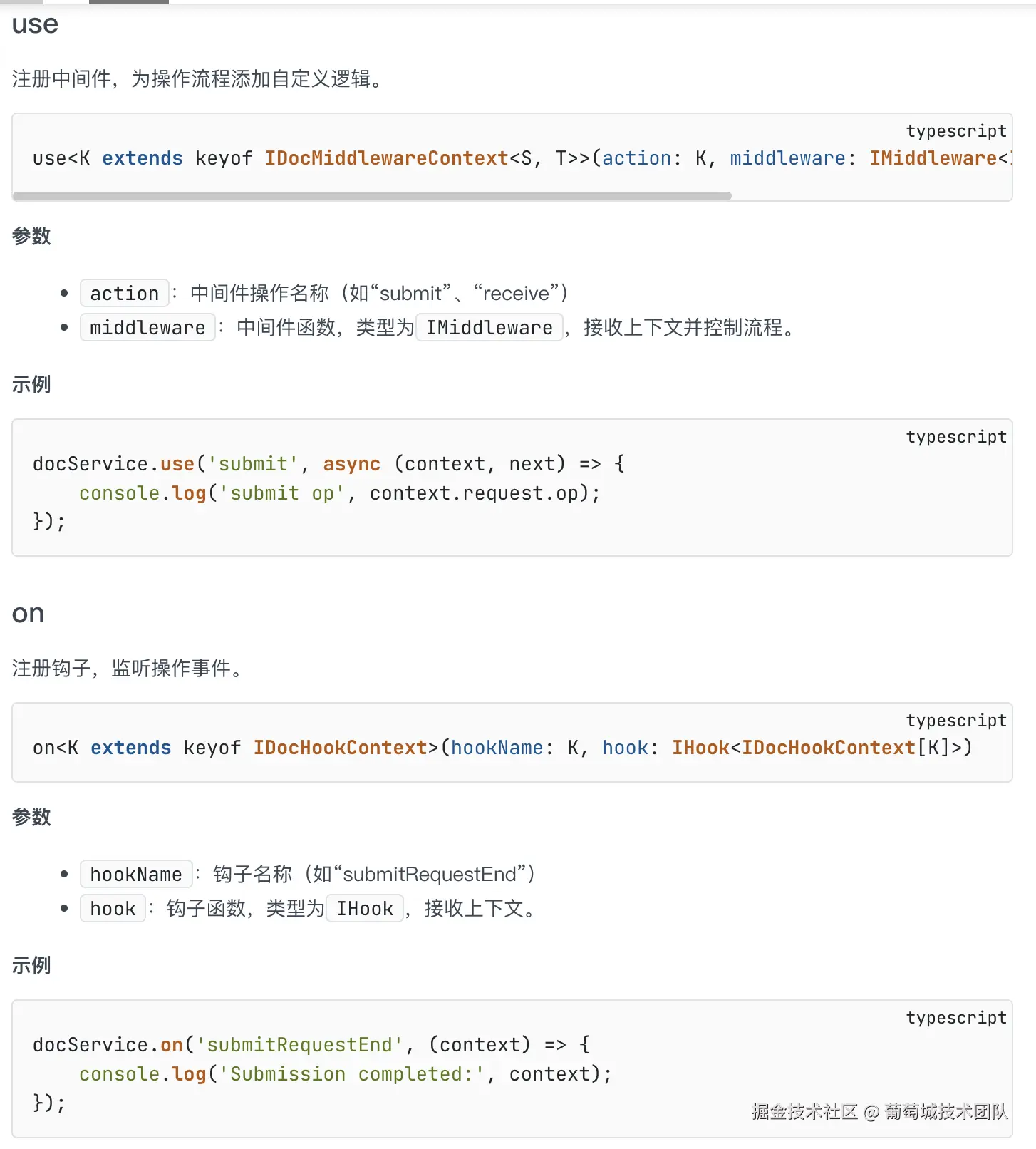Image resolution: width=1036 pixels, height=1149 pixels.
Task: Click the "use" section heading
Action: tap(35, 25)
